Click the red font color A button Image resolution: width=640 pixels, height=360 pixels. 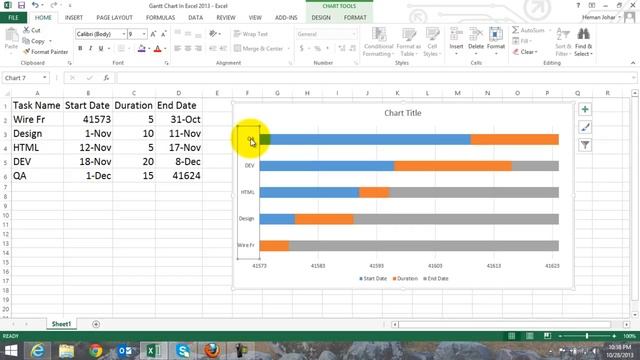pos(158,49)
